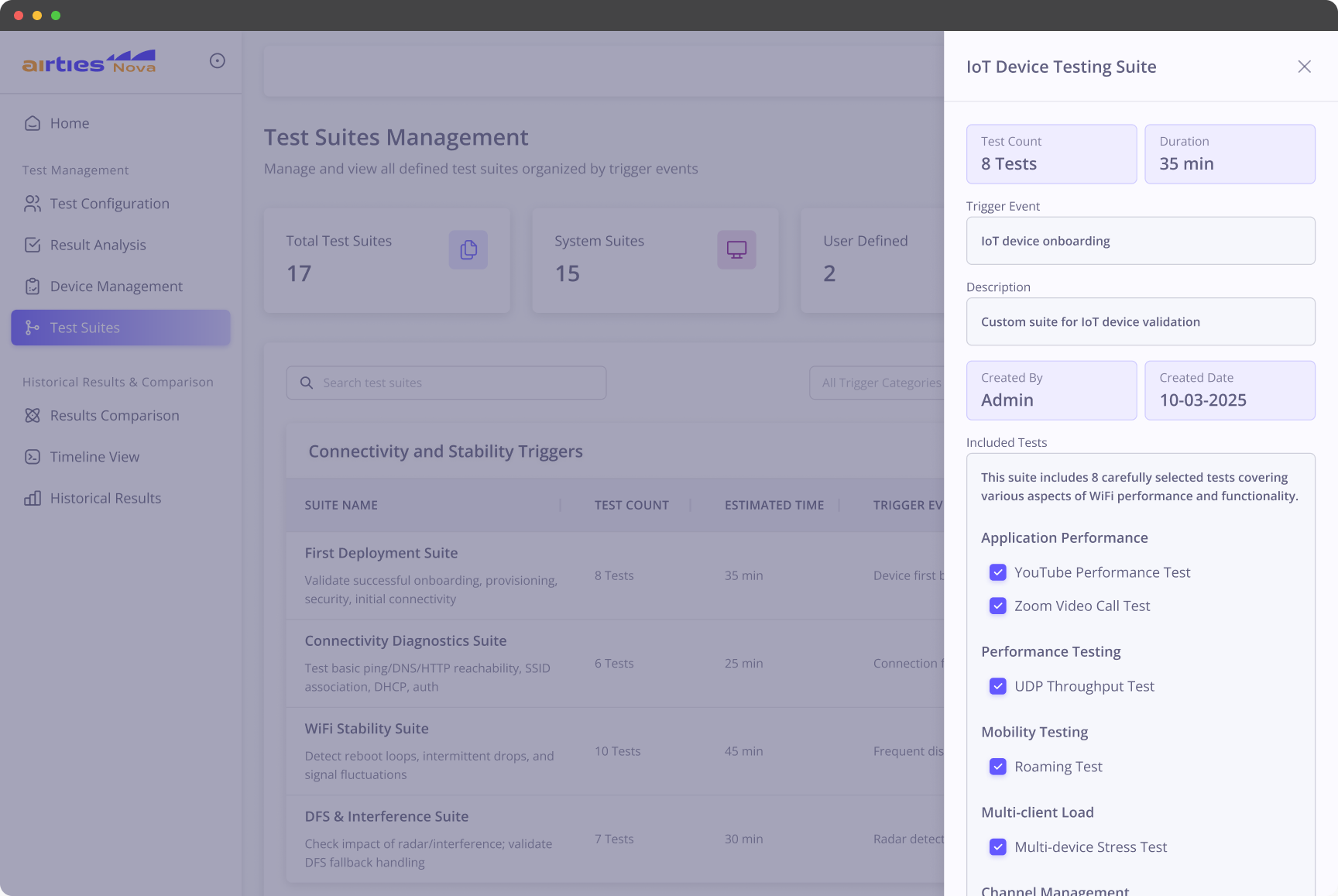Click the Total Test Suites copy icon

coord(468,249)
